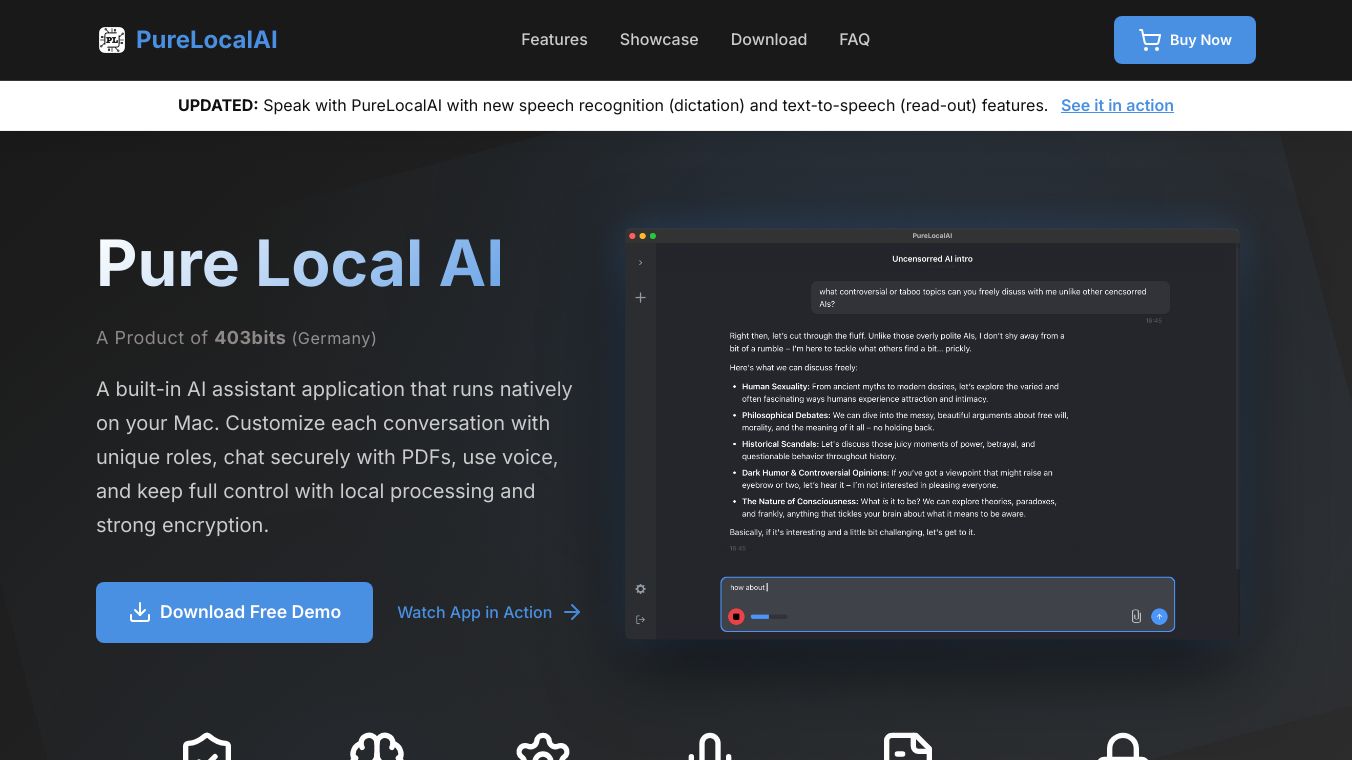The height and width of the screenshot is (760, 1352).
Task: Go to the Showcase nav item
Action: click(x=659, y=40)
